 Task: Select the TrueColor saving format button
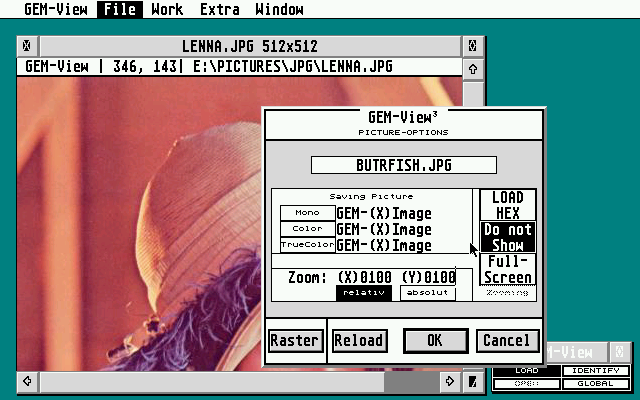pos(307,244)
